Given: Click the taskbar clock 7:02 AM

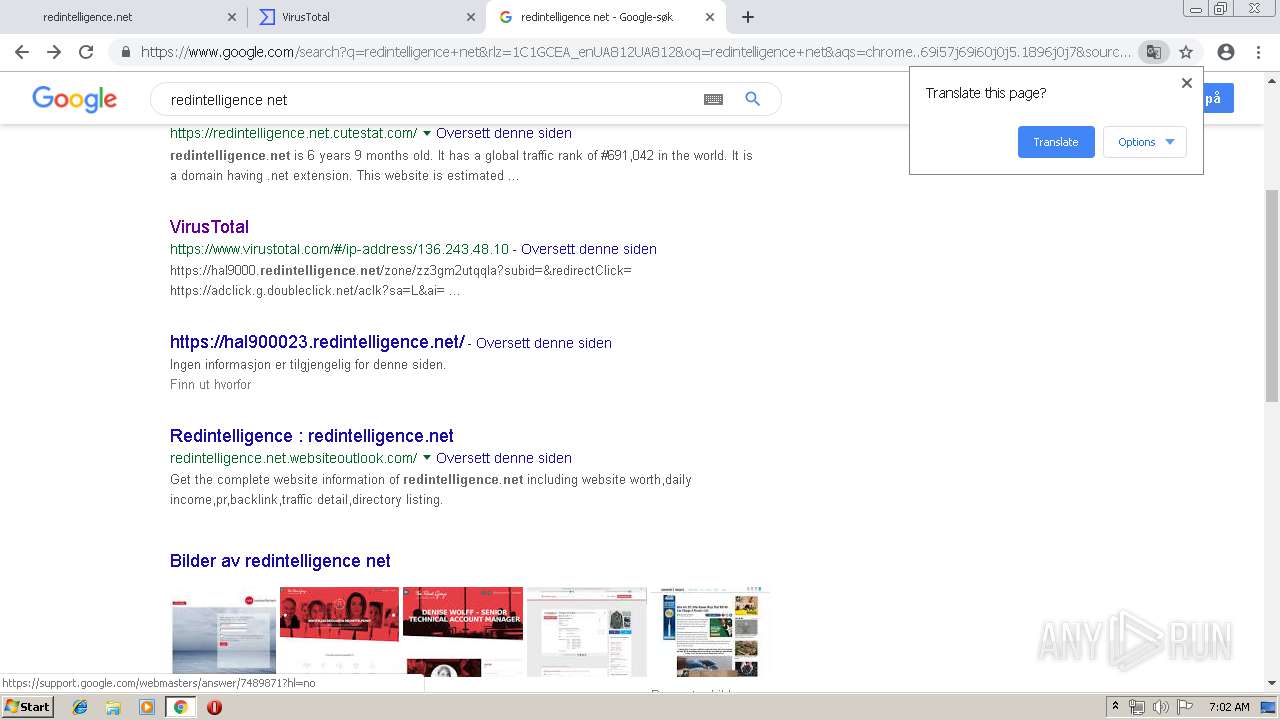Looking at the screenshot, I should [x=1229, y=707].
